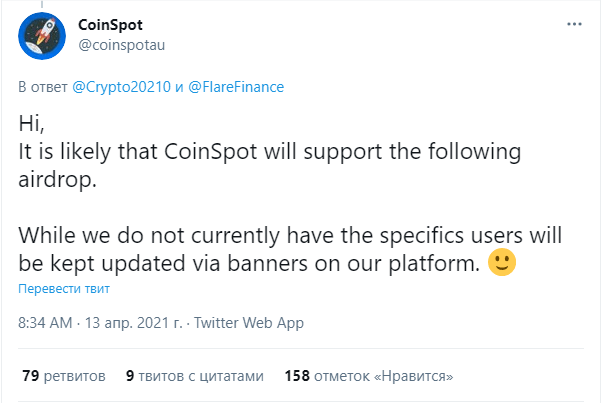This screenshot has width=603, height=403.
Task: View the 158 отметок «Нравится» list
Action: (x=369, y=376)
